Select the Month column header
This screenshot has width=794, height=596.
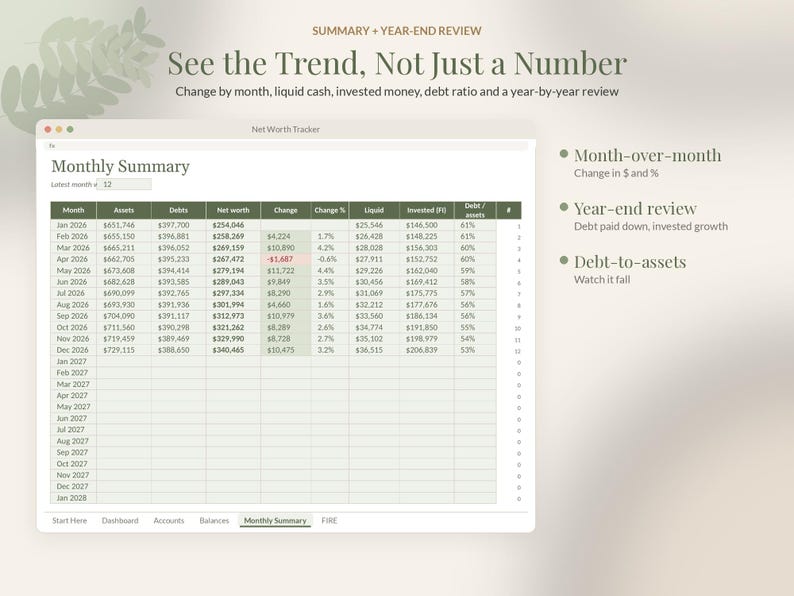tap(73, 210)
